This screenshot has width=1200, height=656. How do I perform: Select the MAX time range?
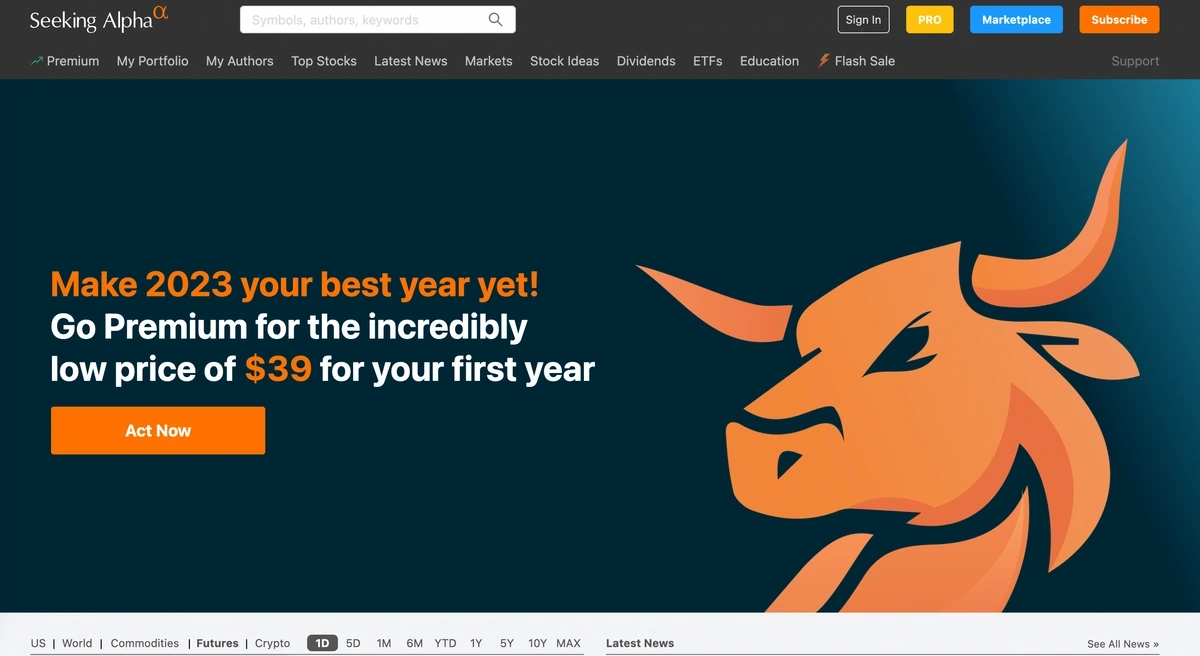[569, 644]
